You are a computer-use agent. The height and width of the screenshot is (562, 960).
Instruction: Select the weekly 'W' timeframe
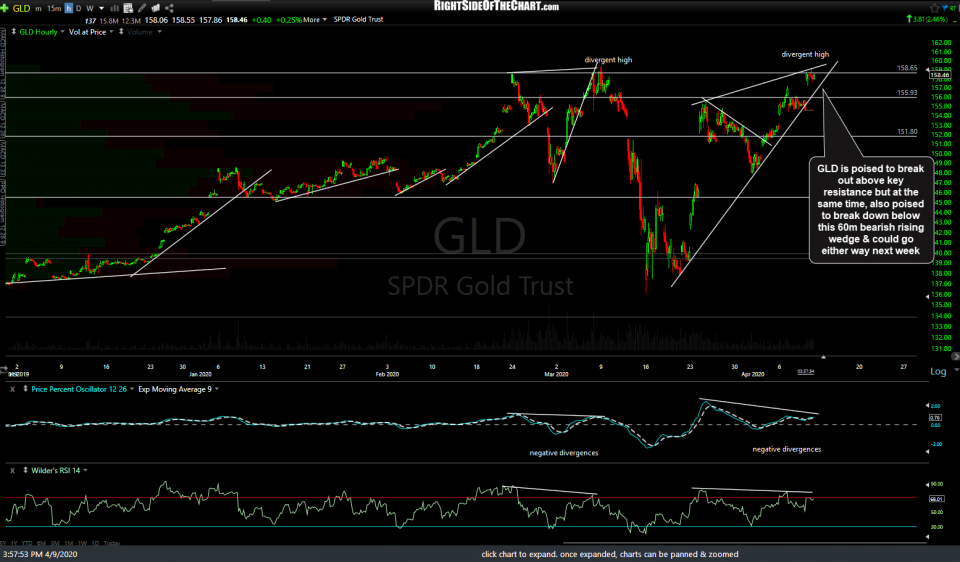pyautogui.click(x=90, y=9)
